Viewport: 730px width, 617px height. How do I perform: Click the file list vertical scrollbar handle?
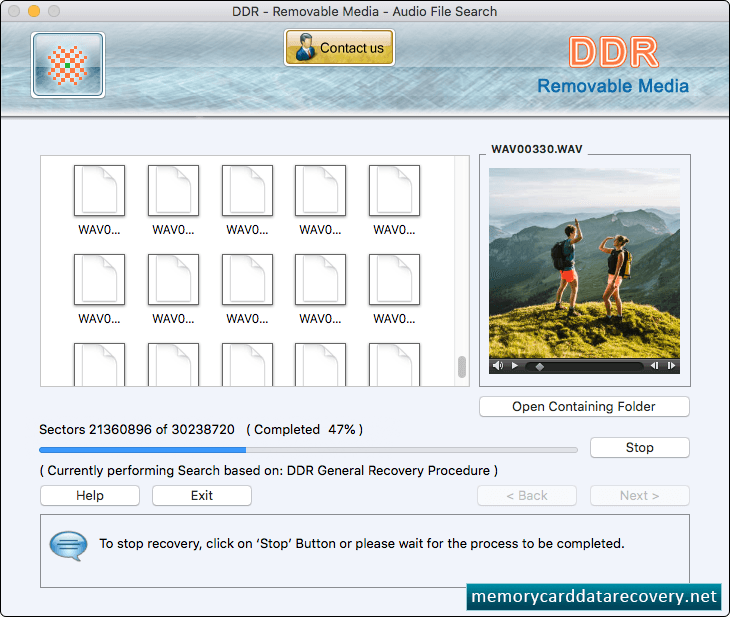click(x=462, y=367)
